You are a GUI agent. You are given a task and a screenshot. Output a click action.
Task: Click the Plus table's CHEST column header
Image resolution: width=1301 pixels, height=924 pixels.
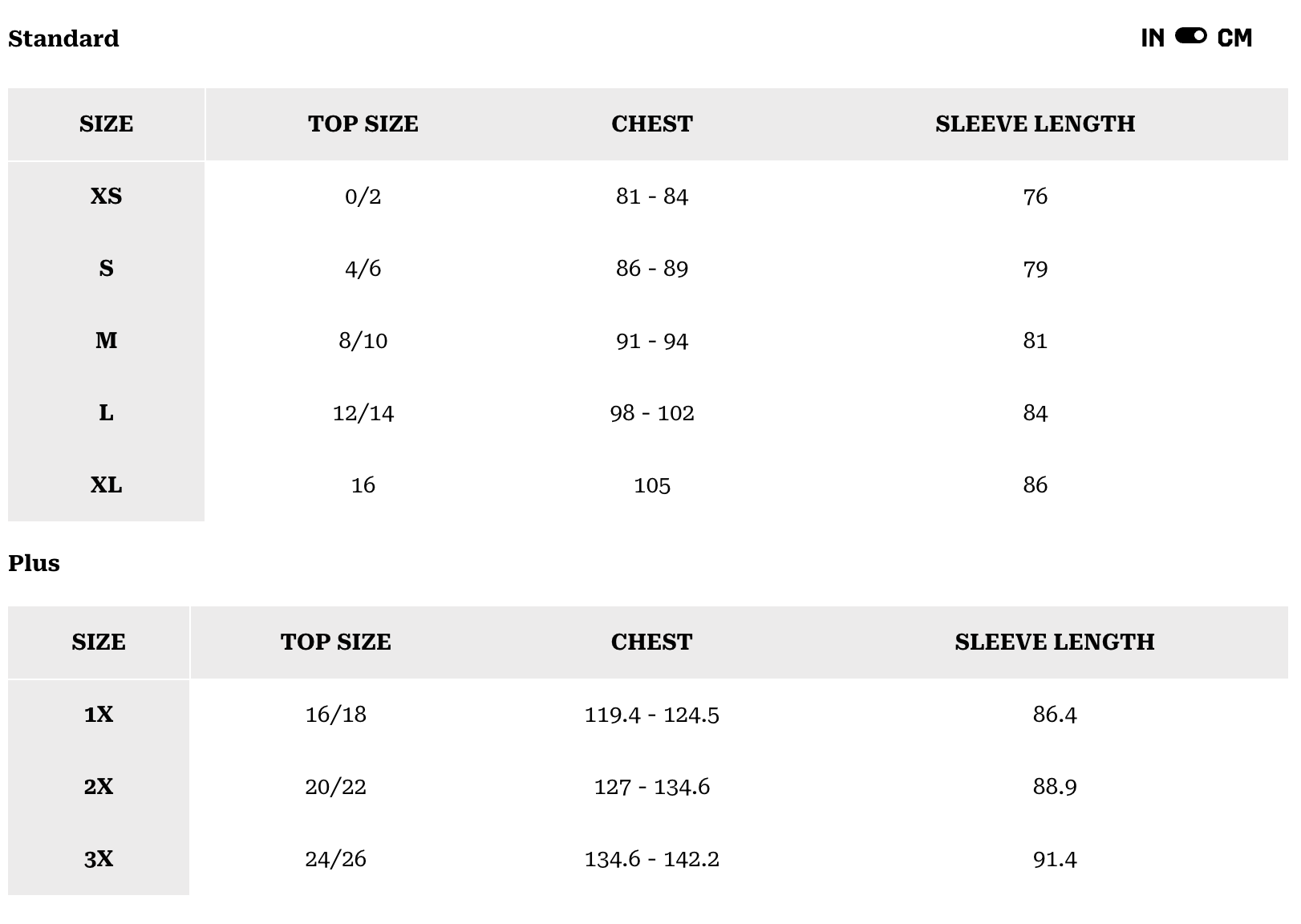[x=651, y=642]
